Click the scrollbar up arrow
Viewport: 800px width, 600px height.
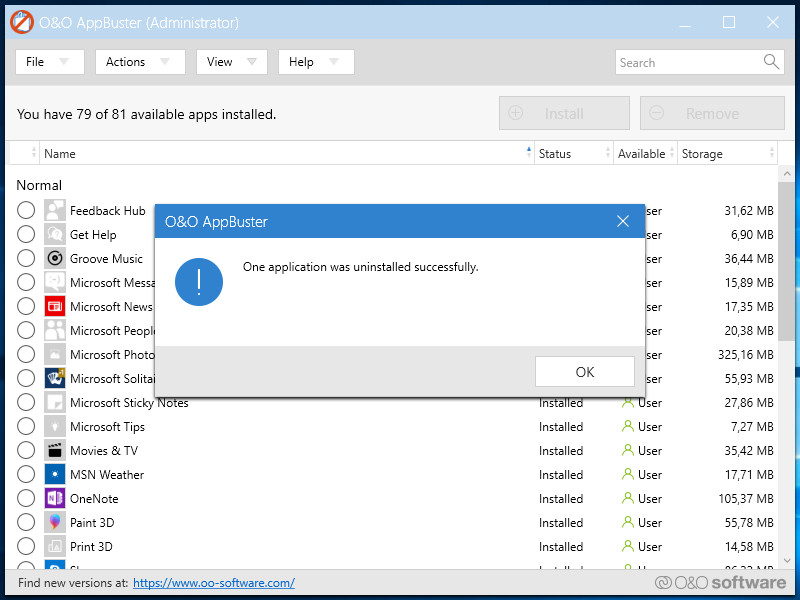787,173
